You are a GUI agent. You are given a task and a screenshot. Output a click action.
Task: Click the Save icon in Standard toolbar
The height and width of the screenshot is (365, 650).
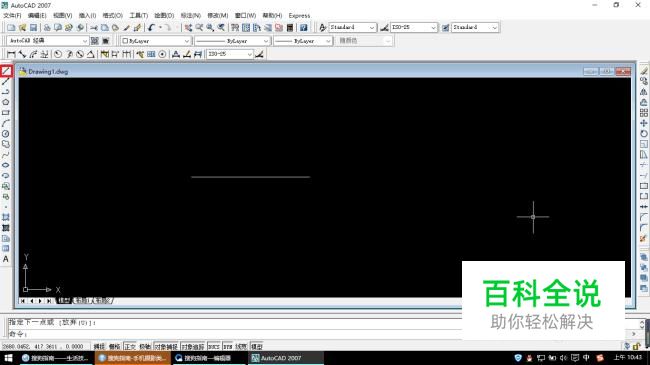coord(33,27)
